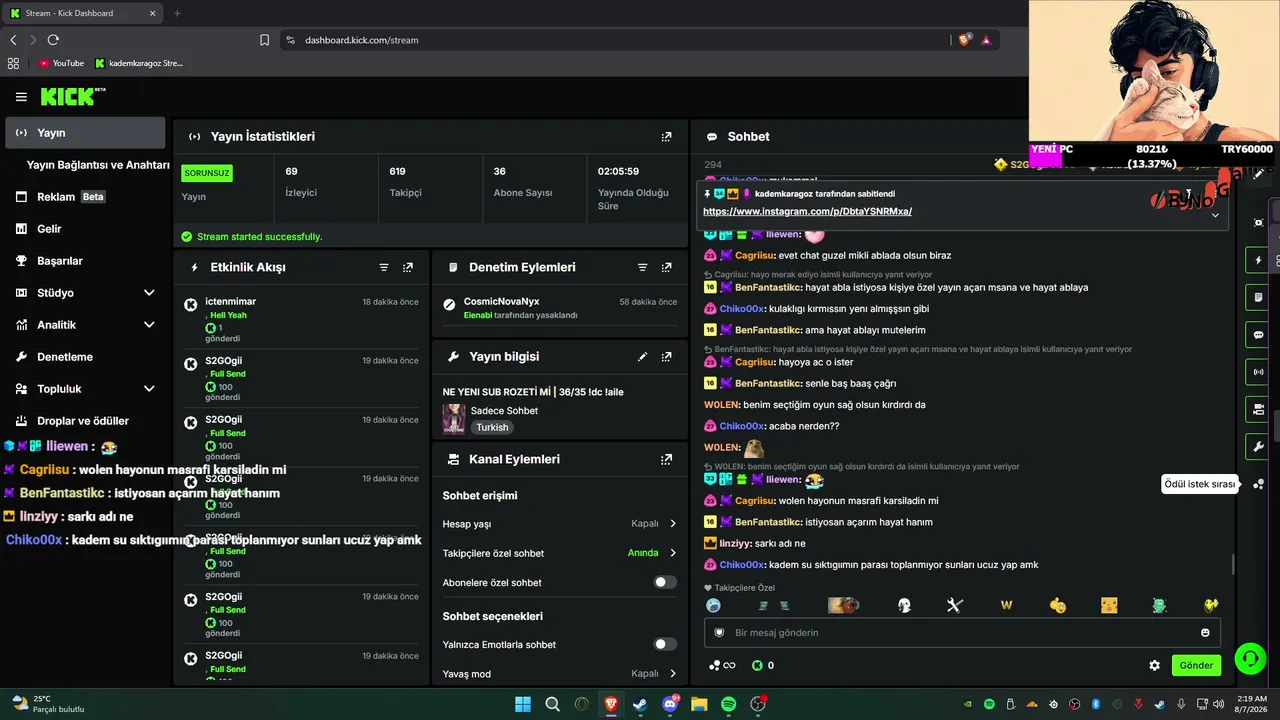The width and height of the screenshot is (1280, 720).
Task: Open Başarılar page
Action: coord(85,261)
